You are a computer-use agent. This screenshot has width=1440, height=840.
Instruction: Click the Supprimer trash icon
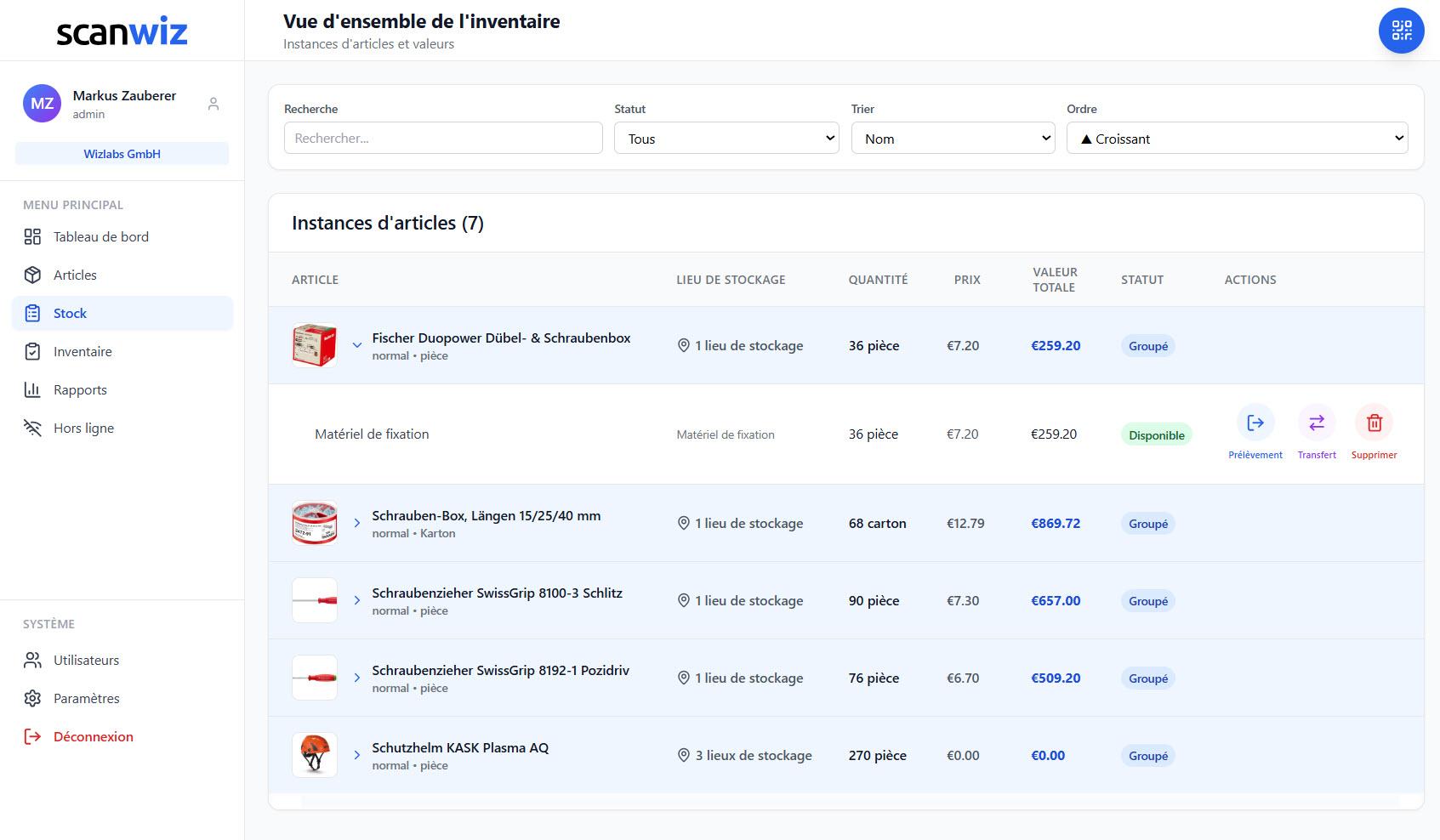(x=1374, y=423)
